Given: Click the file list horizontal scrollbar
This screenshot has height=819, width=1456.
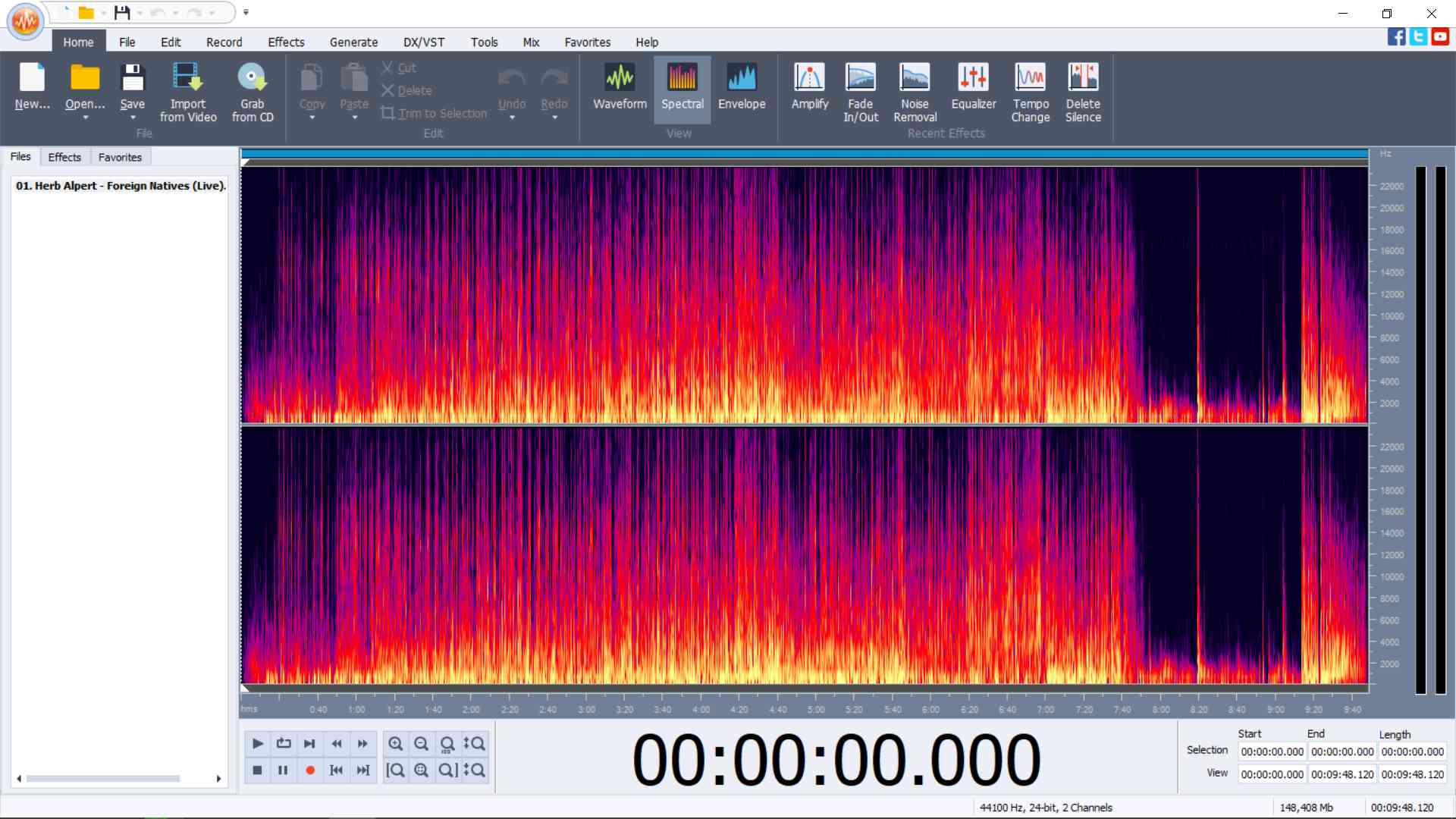Looking at the screenshot, I should [119, 779].
